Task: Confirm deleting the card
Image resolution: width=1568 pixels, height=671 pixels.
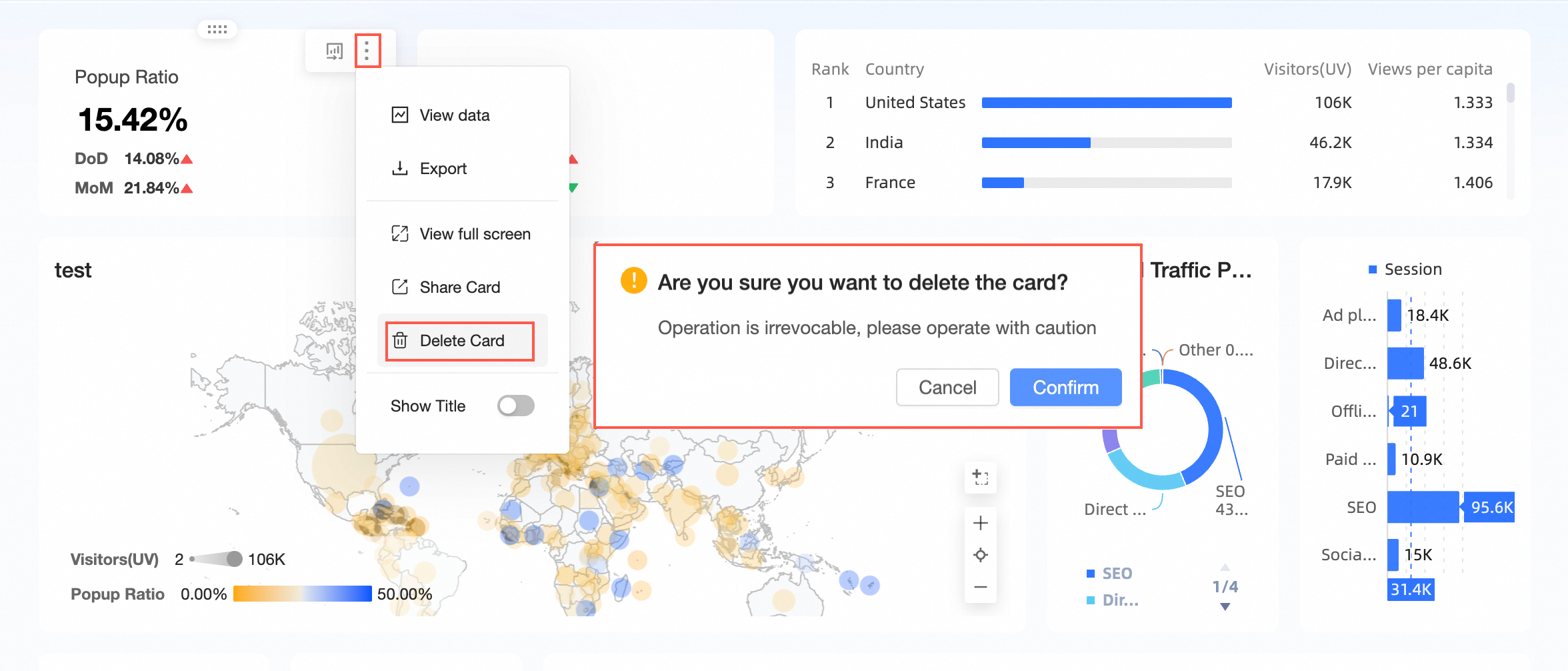Action: (x=1065, y=388)
